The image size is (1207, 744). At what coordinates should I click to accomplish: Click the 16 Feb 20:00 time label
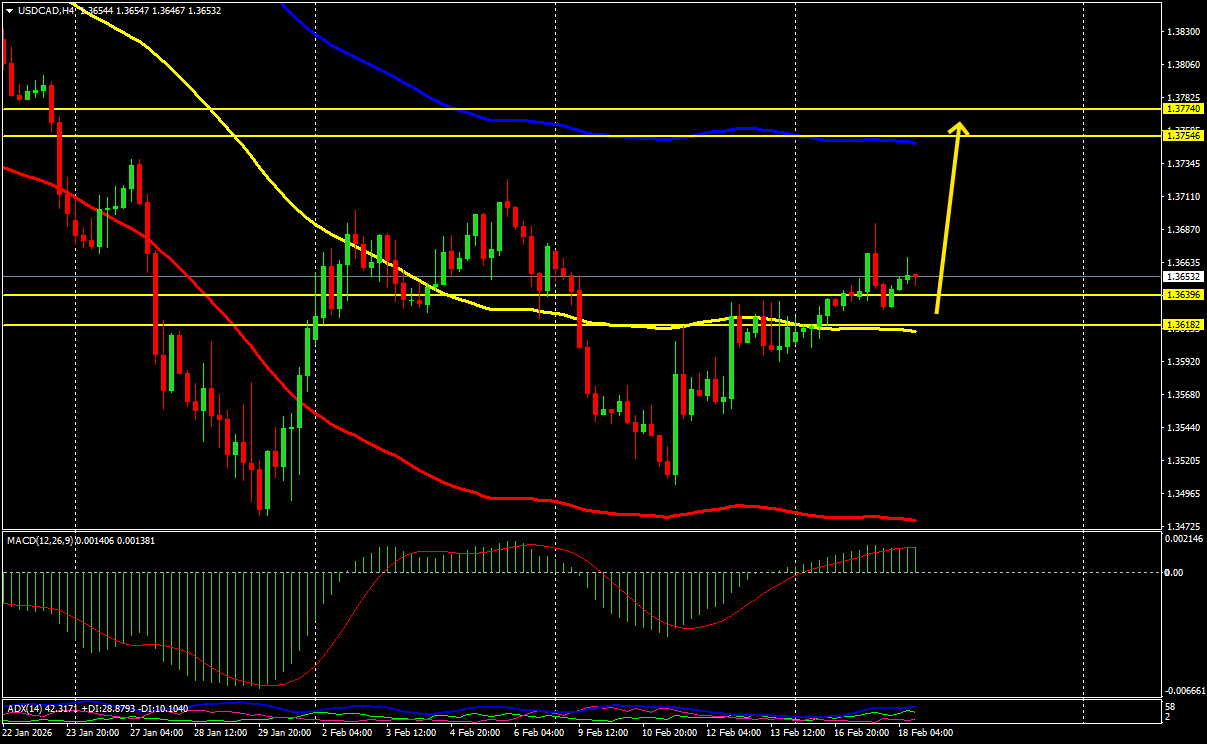[864, 733]
